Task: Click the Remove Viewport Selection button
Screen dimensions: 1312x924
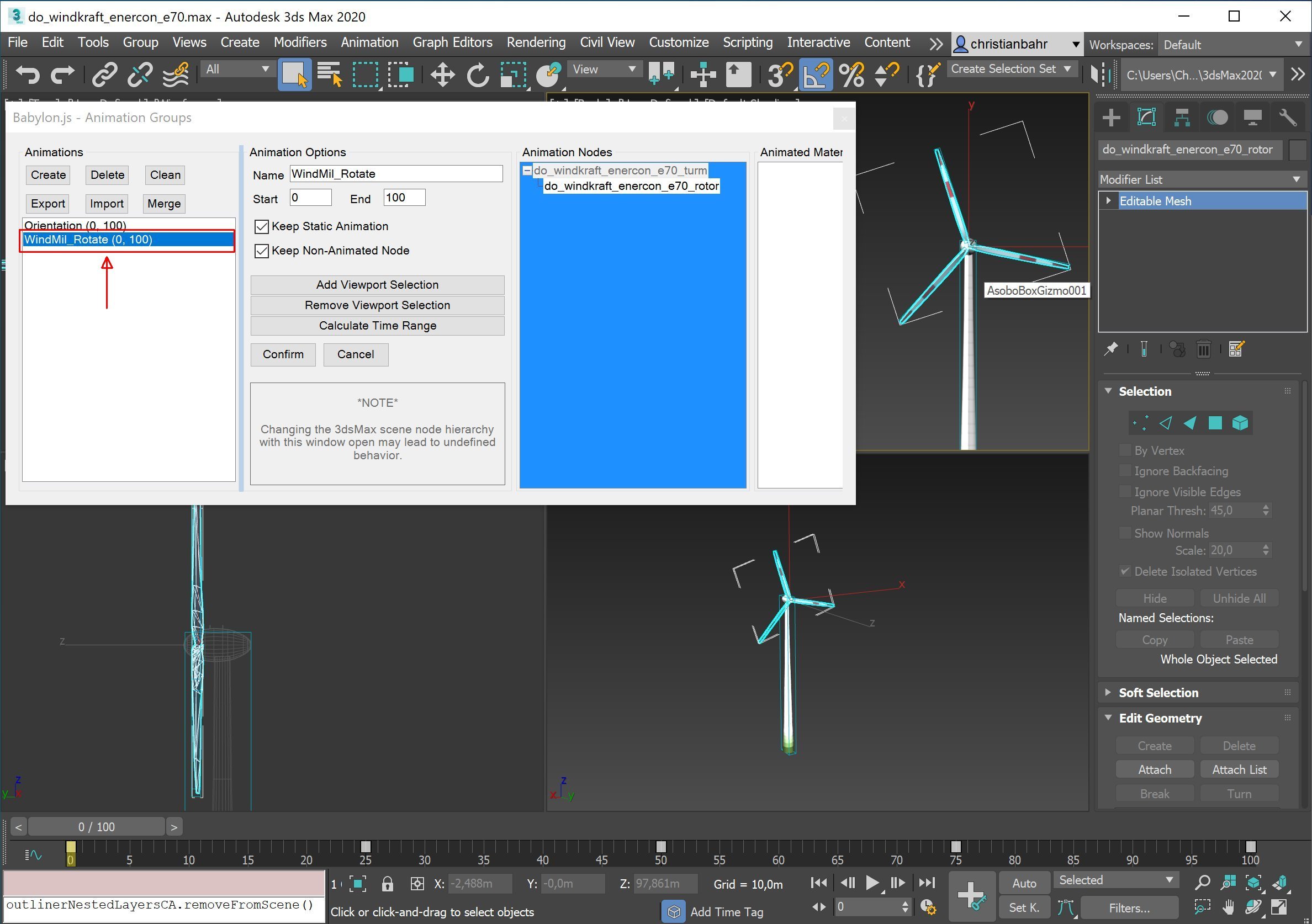Action: click(x=377, y=306)
